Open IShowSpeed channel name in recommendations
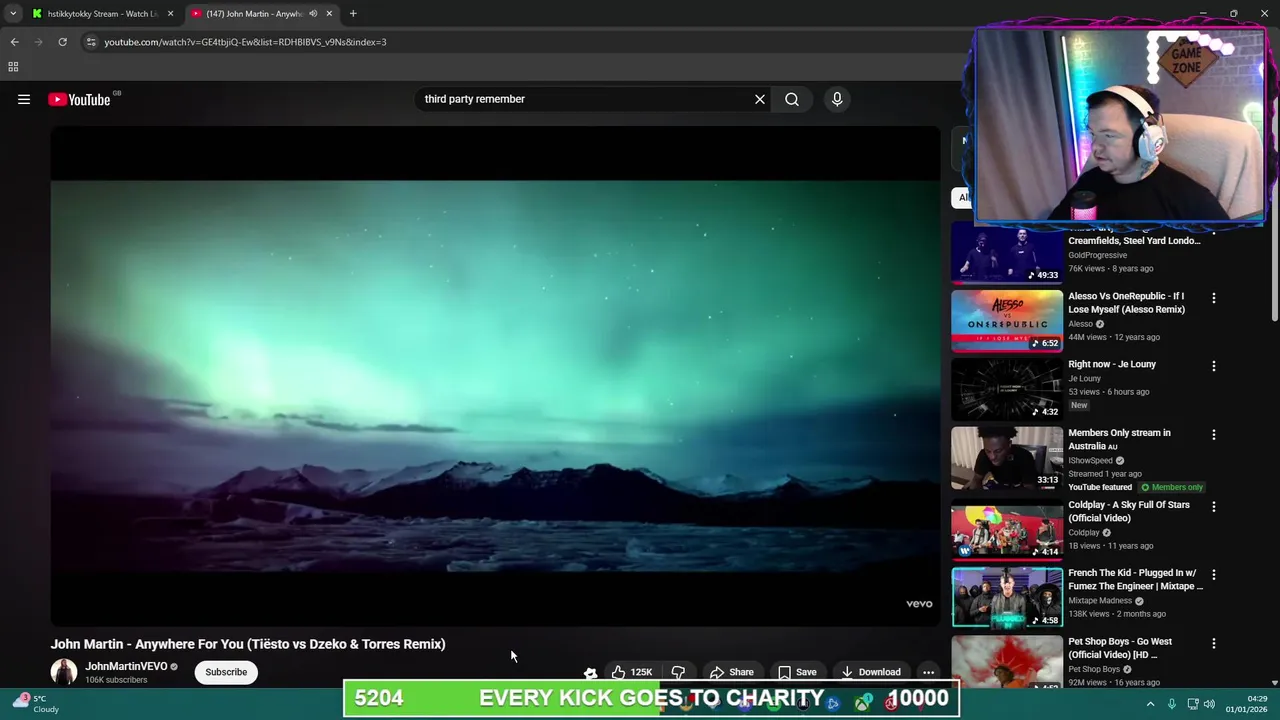Viewport: 1280px width, 720px height. (x=1090, y=460)
